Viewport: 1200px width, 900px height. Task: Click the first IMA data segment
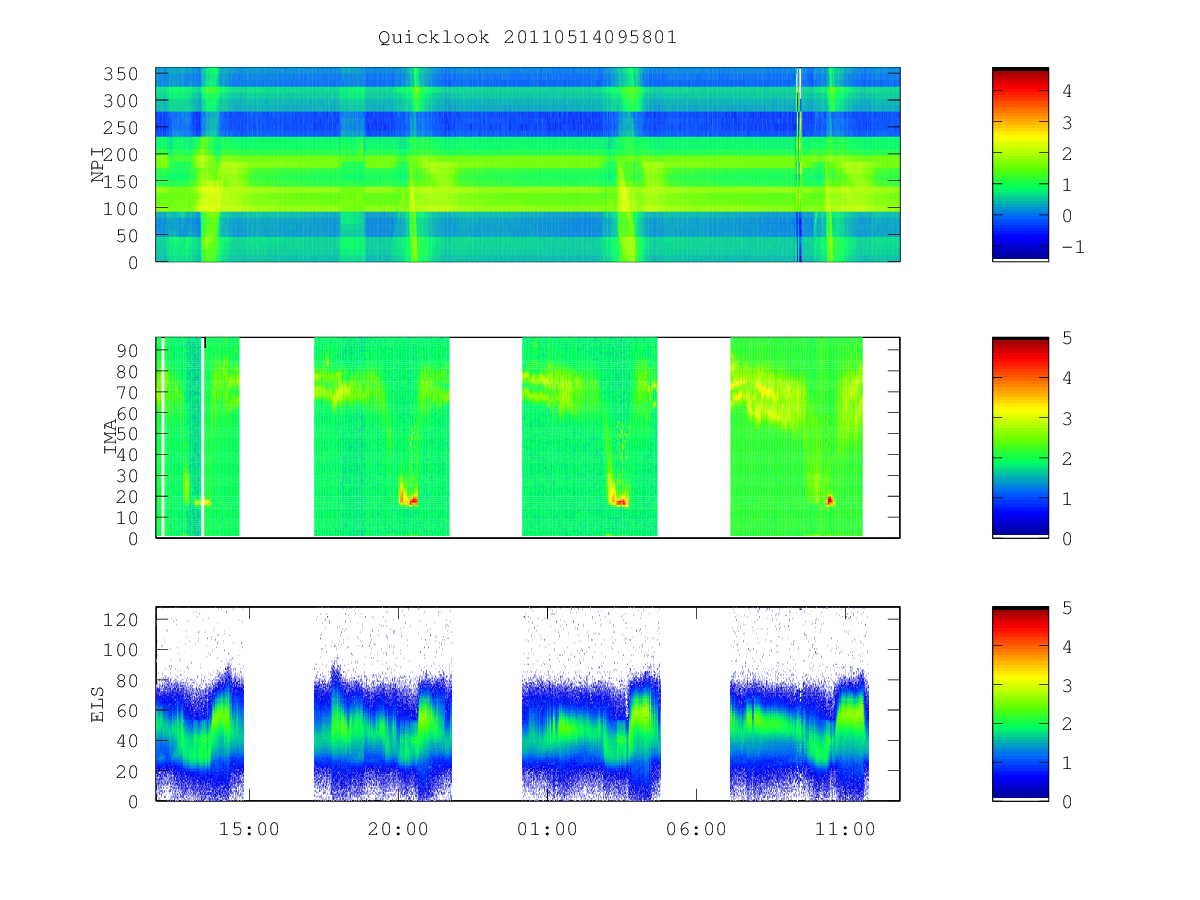[199, 437]
